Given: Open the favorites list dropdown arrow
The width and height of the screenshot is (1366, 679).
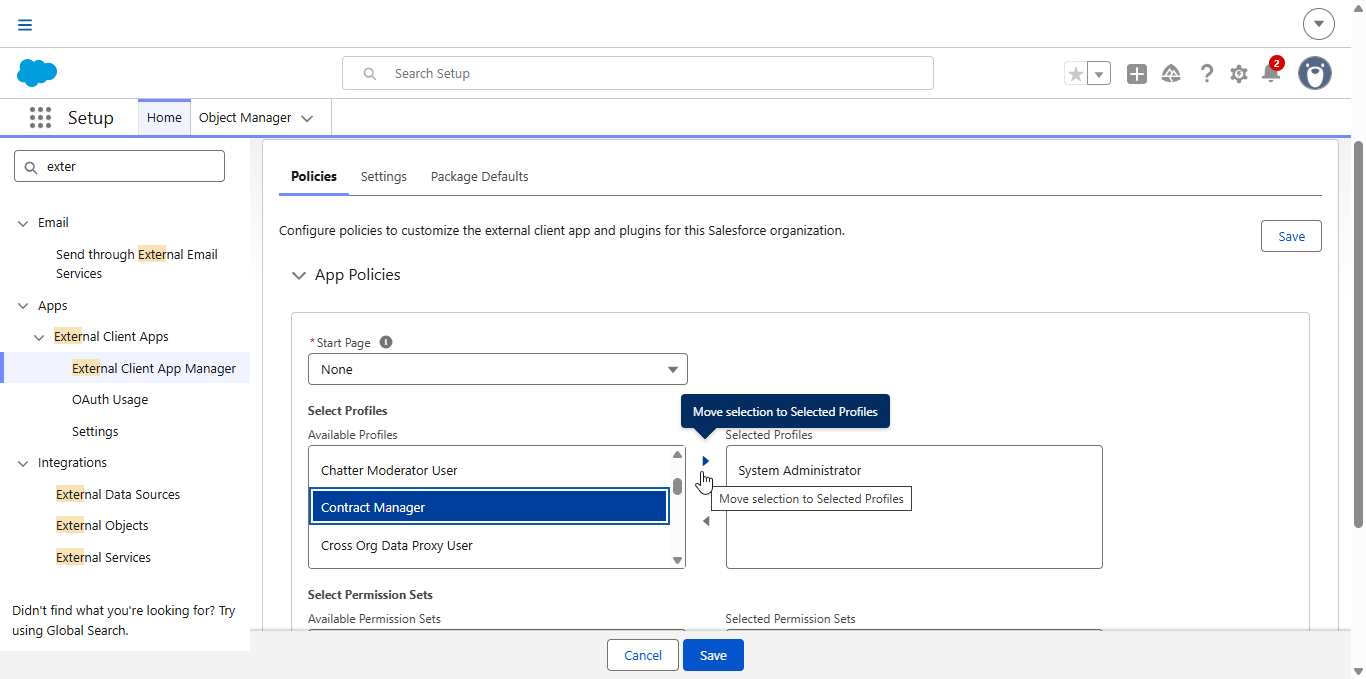Looking at the screenshot, I should click(1099, 74).
